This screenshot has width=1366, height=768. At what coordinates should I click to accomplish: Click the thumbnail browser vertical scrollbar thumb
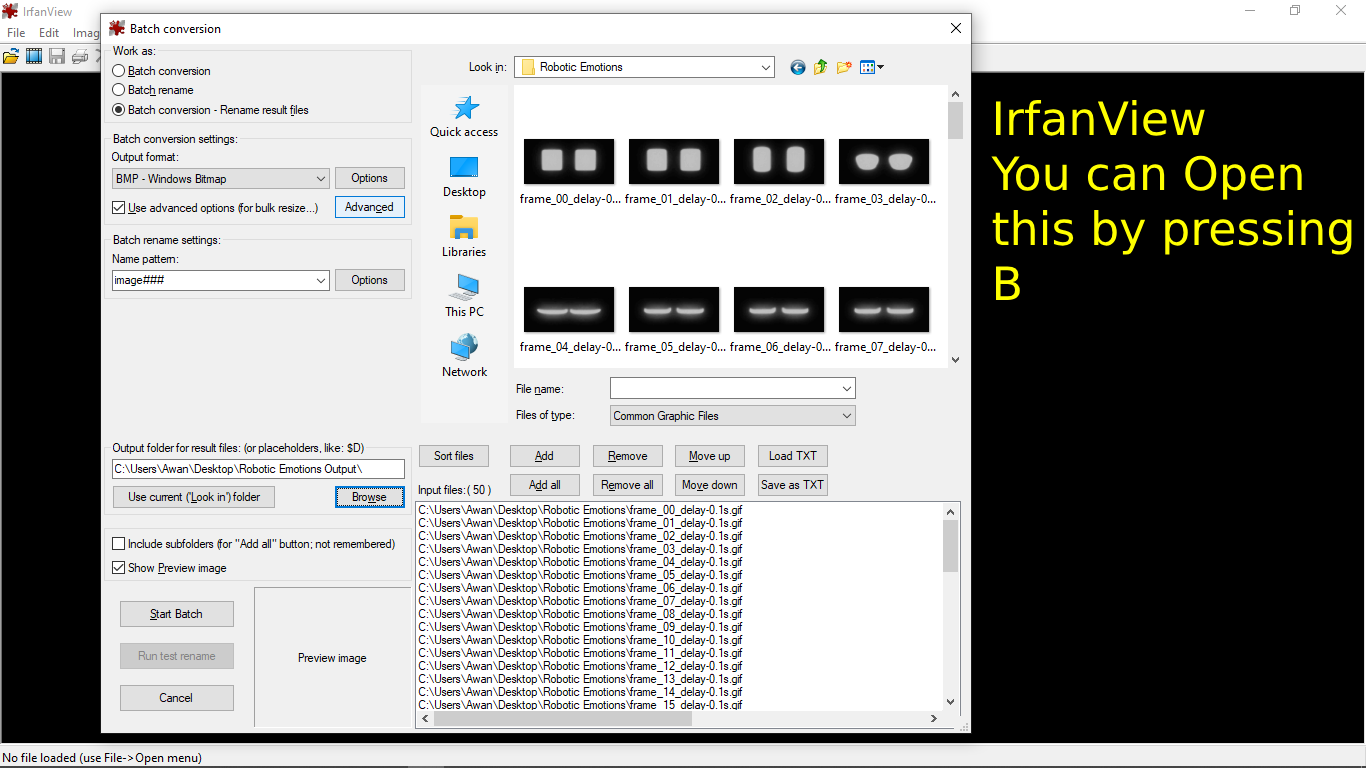[x=955, y=120]
